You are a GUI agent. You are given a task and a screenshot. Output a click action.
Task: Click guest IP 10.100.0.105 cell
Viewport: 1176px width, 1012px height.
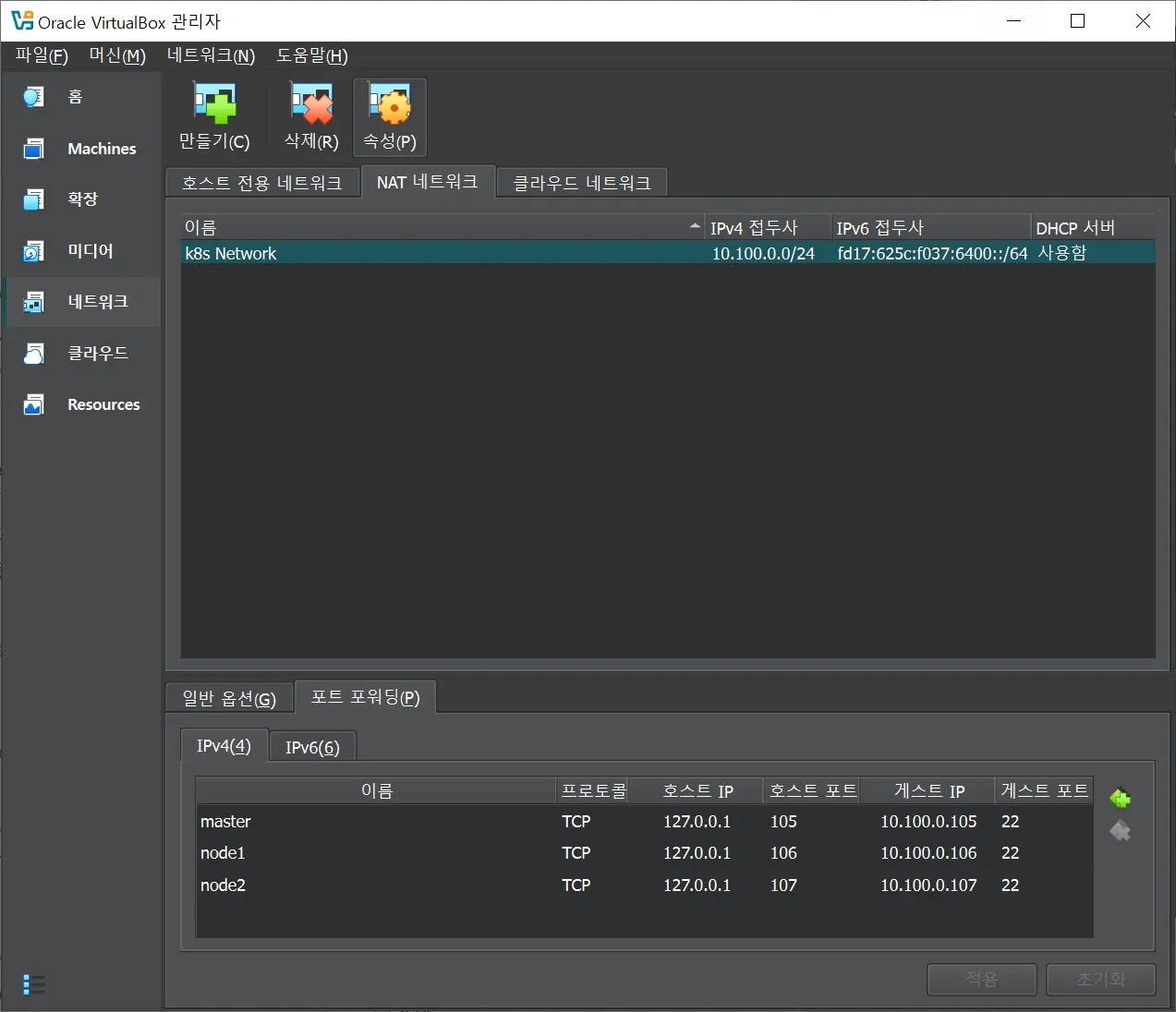928,822
